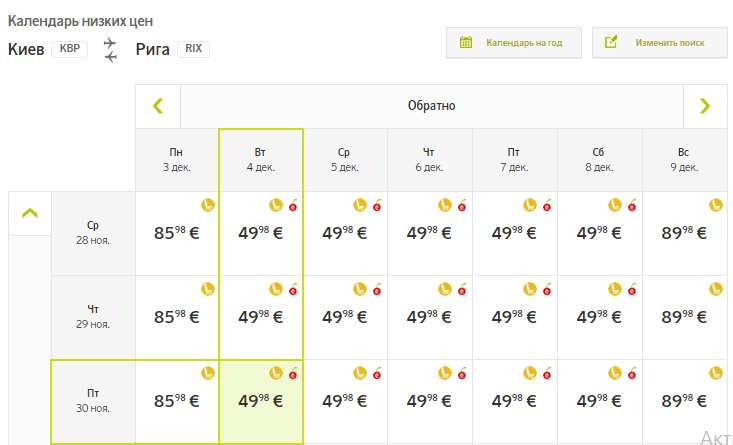Click the edit pencil icon in change search
This screenshot has height=445, width=733.
click(612, 43)
